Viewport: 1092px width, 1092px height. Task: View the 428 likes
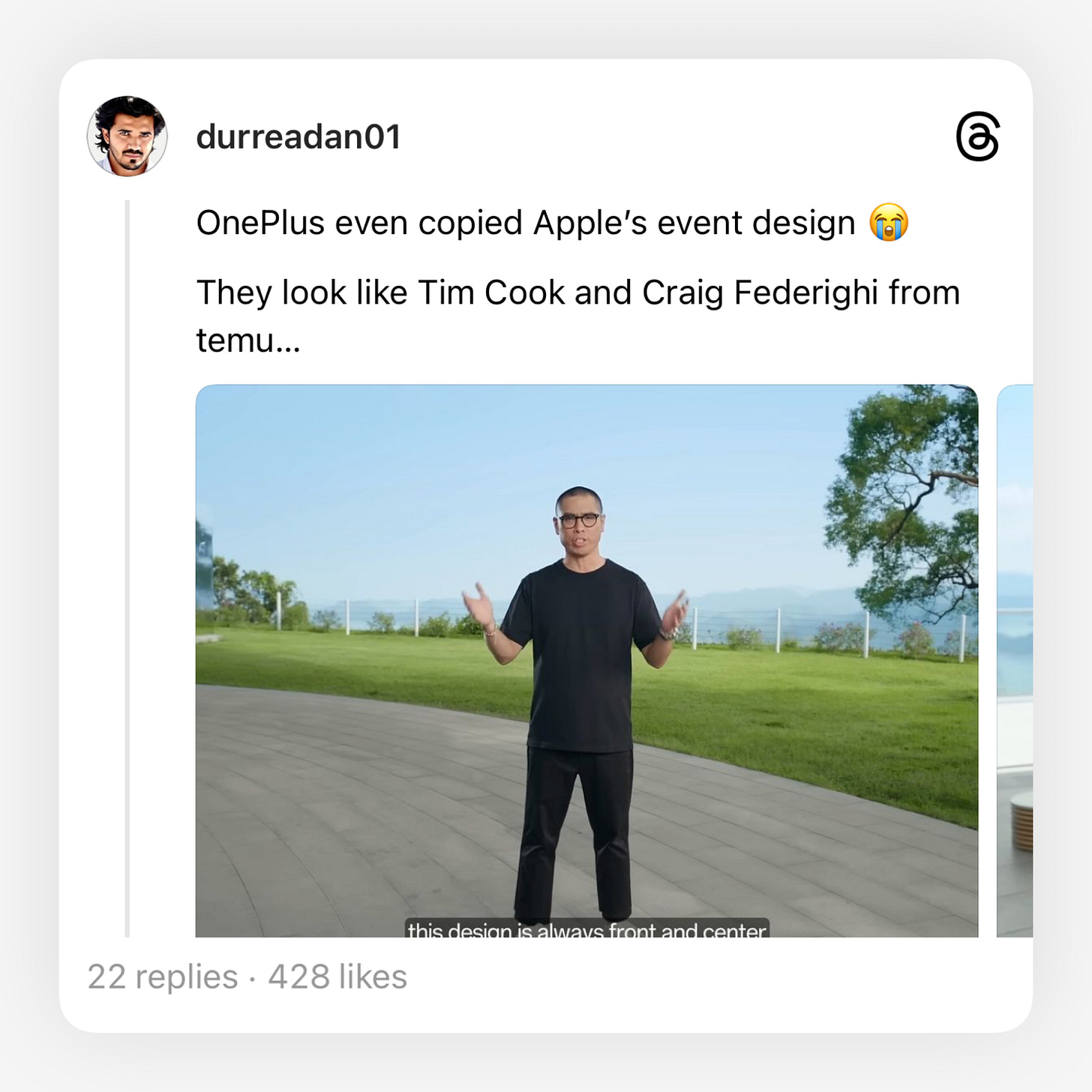pos(337,976)
